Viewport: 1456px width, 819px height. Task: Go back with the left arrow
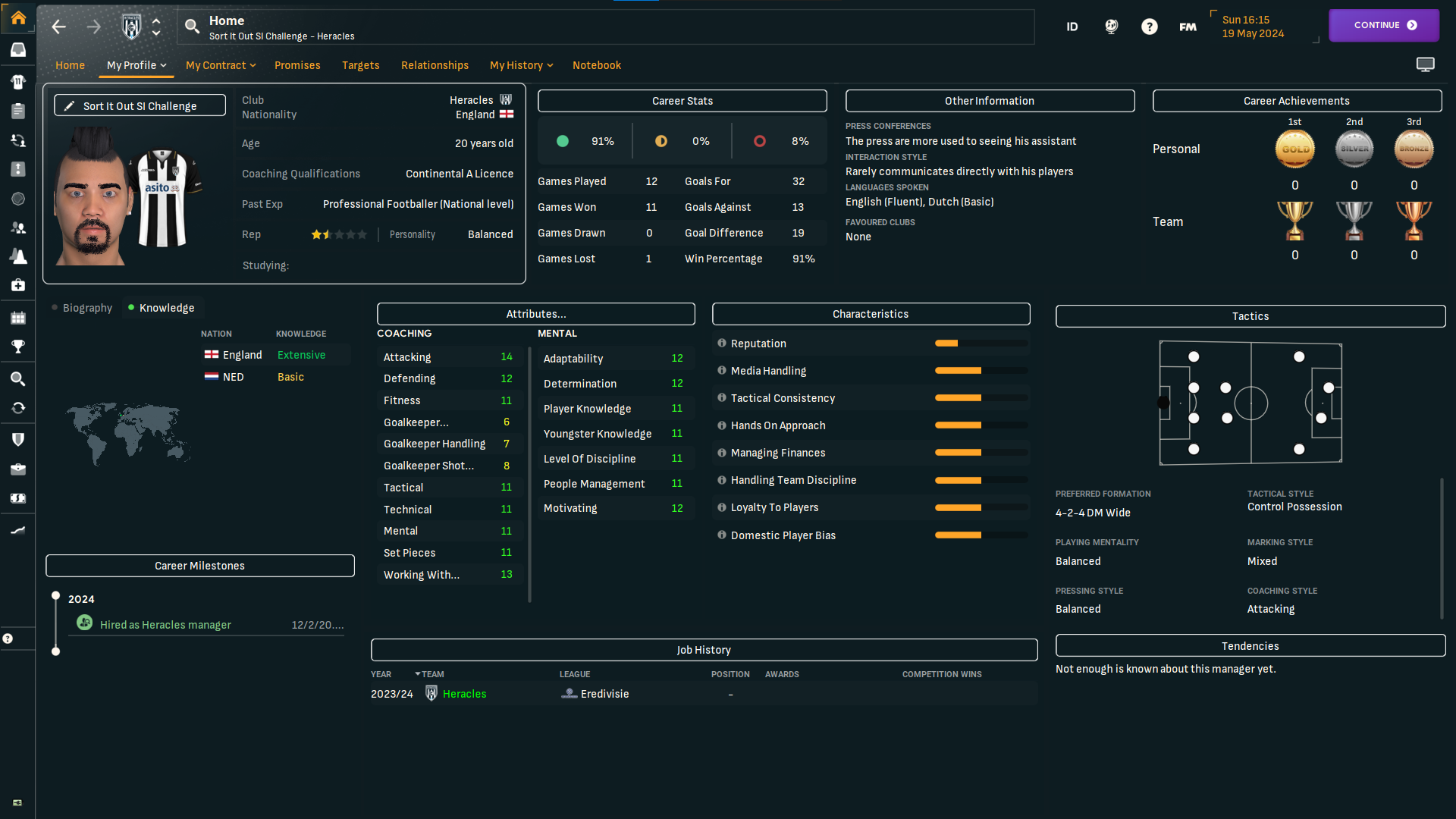(x=58, y=27)
